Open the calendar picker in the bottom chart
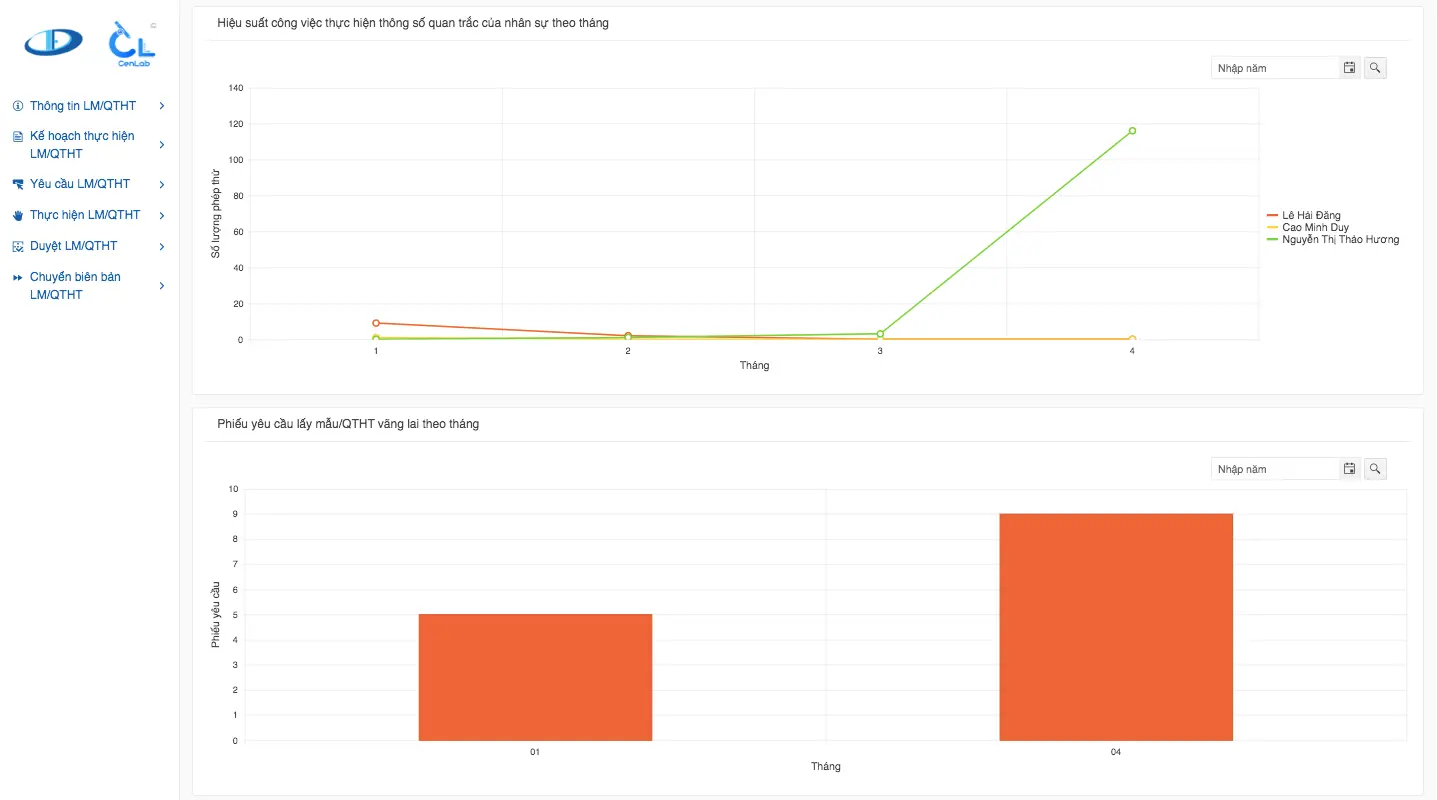This screenshot has height=800, width=1437. pyautogui.click(x=1349, y=469)
